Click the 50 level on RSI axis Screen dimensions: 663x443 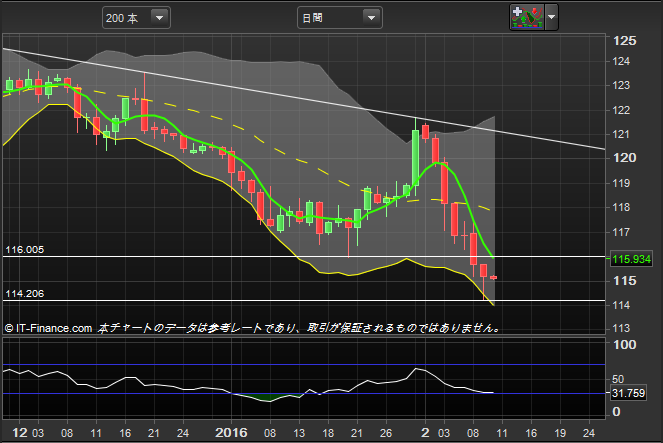click(618, 379)
